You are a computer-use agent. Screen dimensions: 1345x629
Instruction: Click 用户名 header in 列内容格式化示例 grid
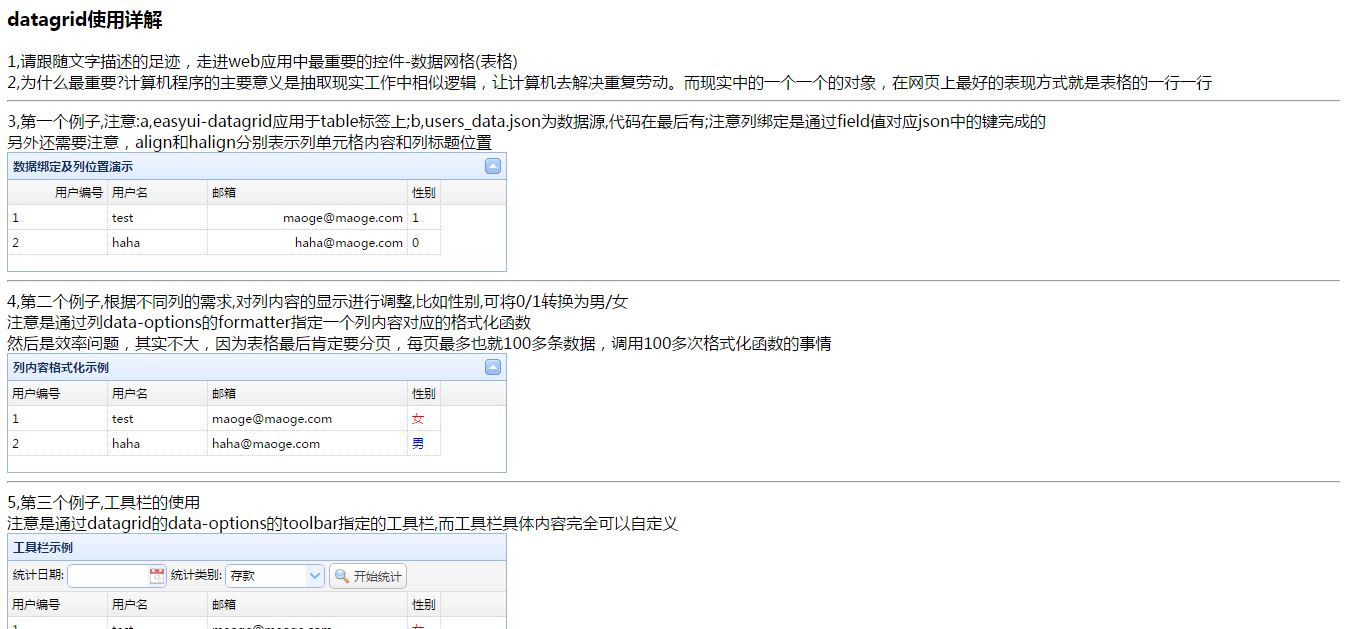tap(157, 393)
